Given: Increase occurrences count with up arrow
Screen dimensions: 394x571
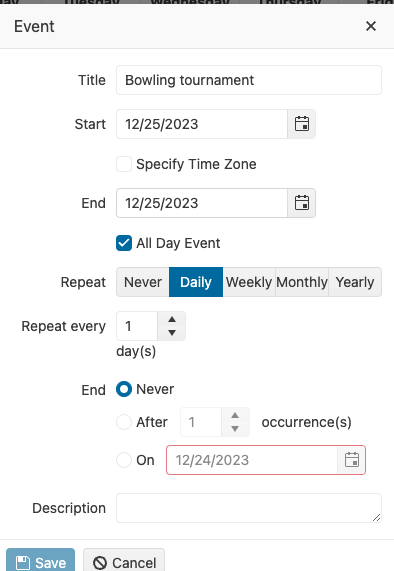Looking at the screenshot, I should pos(235,416).
